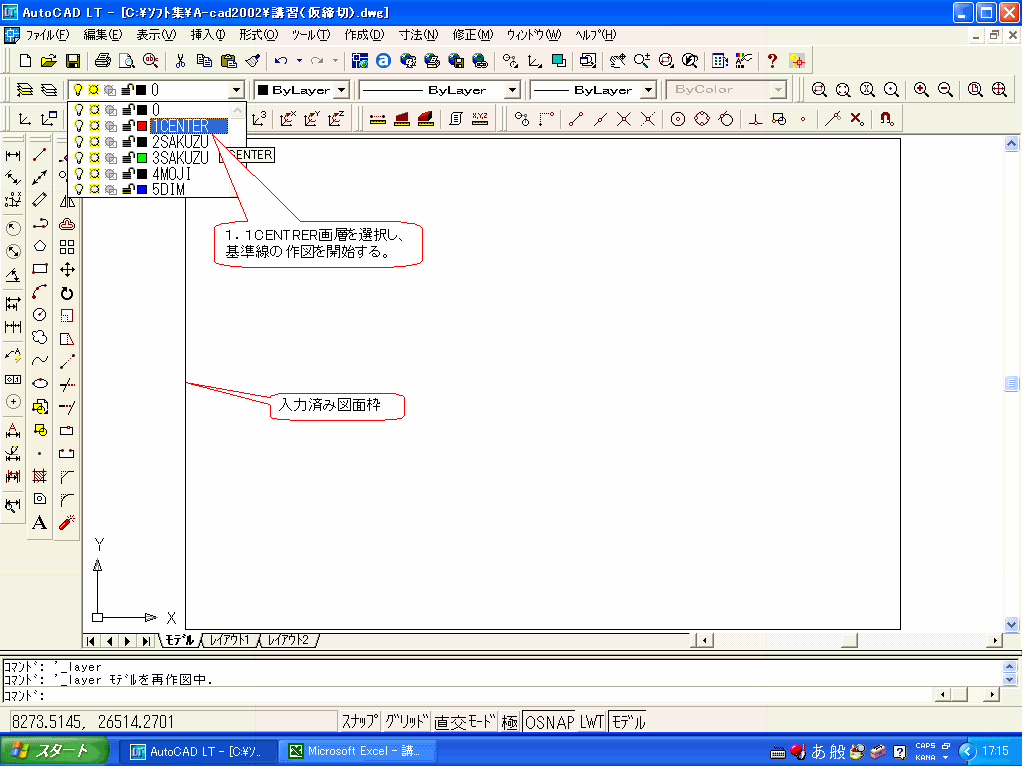Viewport: 1023px width, 767px height.
Task: Select the Circle drawing tool
Action: click(40, 314)
